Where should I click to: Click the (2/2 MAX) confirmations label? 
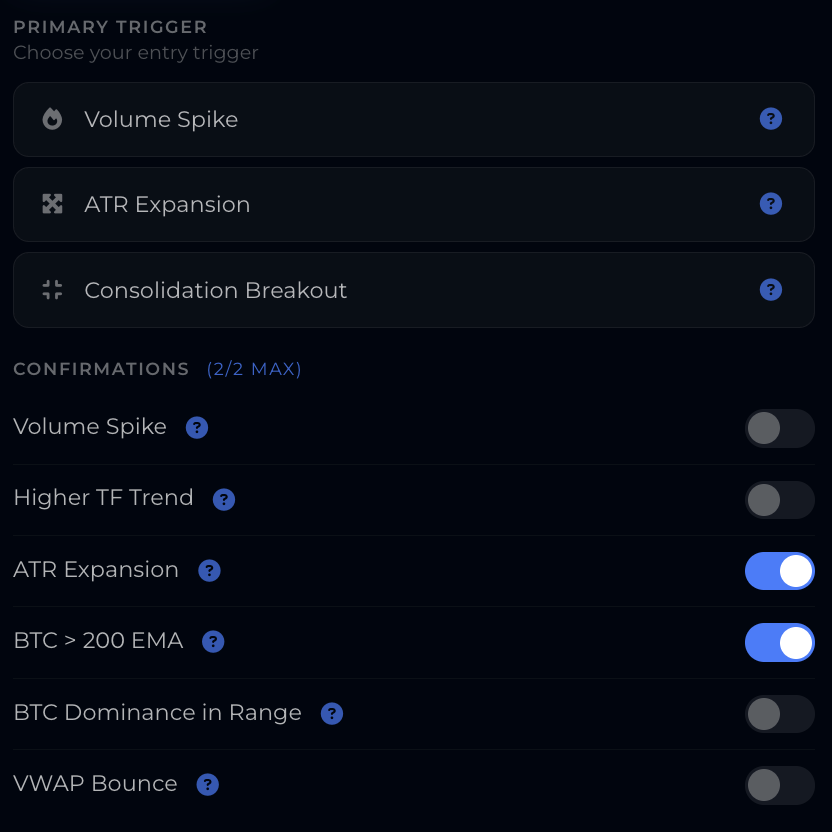[x=254, y=369]
